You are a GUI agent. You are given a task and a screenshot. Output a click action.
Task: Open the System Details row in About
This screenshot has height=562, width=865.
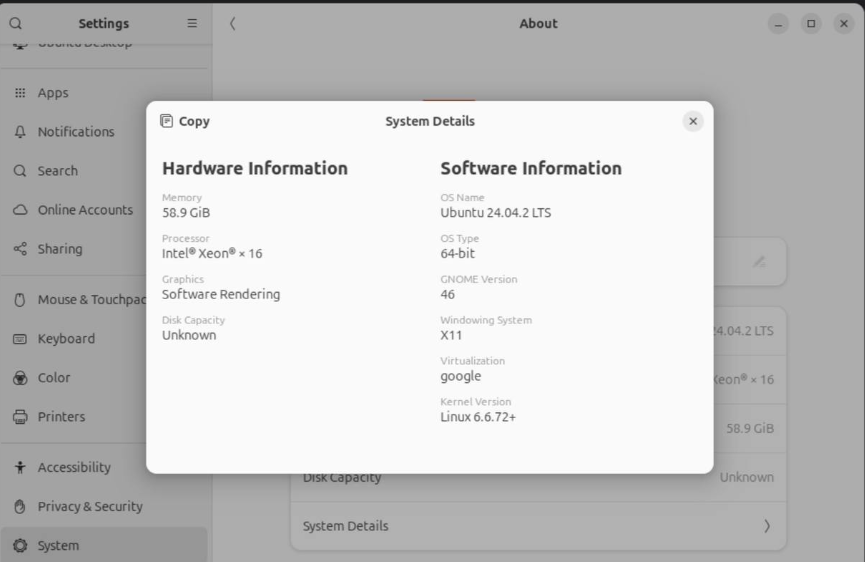[538, 526]
